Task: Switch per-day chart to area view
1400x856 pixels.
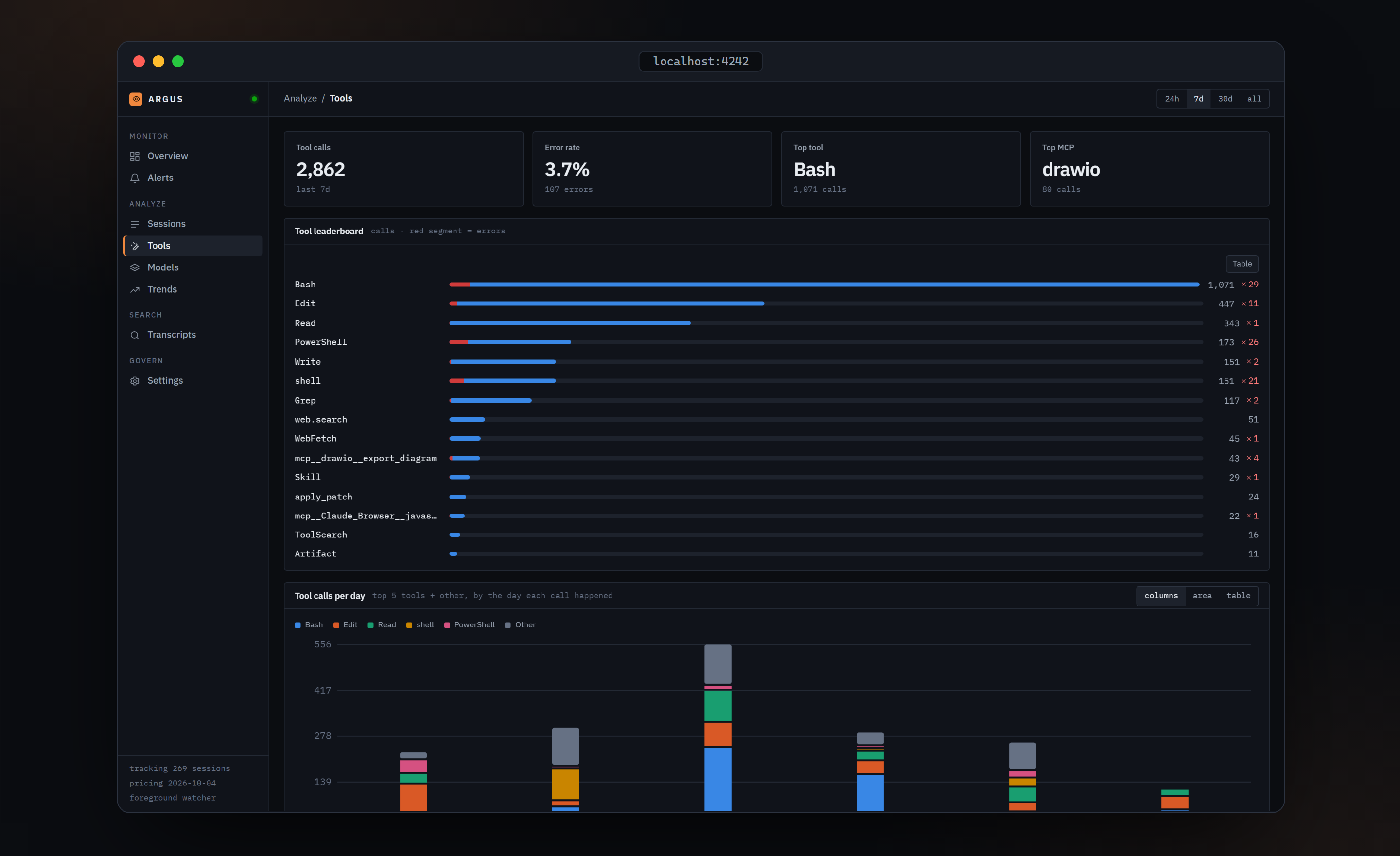Action: click(1202, 596)
